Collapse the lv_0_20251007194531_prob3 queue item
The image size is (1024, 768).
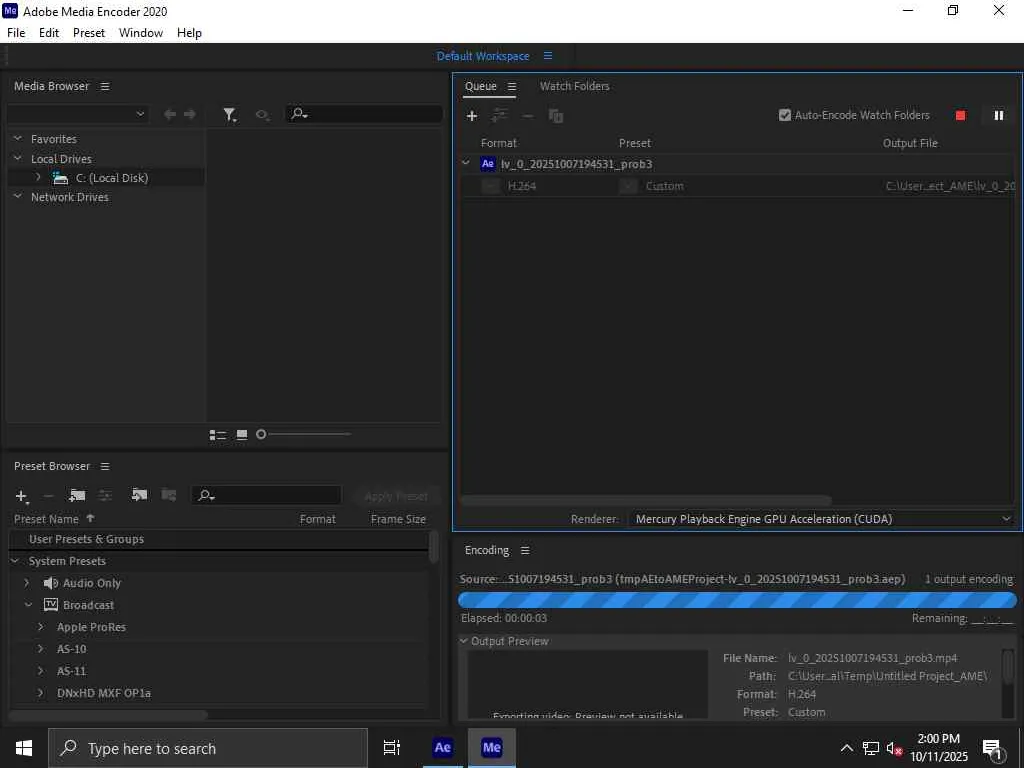tap(466, 163)
